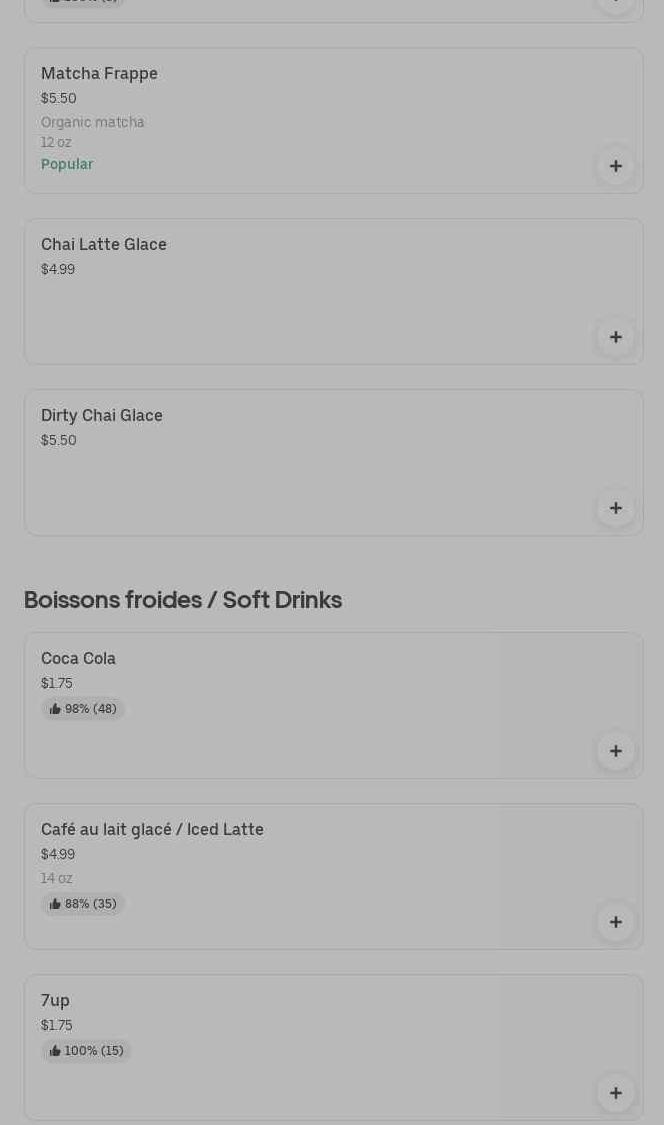The image size is (664, 1125).
Task: Tap plus icon for Dirty Chai Glace
Action: (616, 508)
